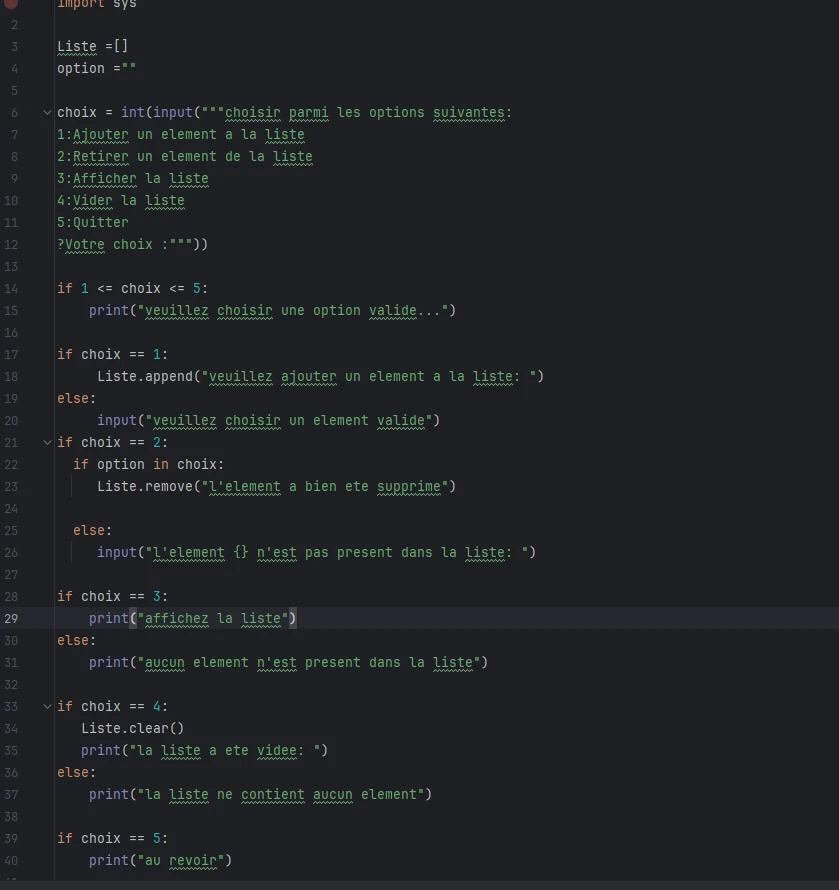Viewport: 839px width, 890px height.
Task: Fold the "if choix == 4" block
Action: [x=47, y=706]
